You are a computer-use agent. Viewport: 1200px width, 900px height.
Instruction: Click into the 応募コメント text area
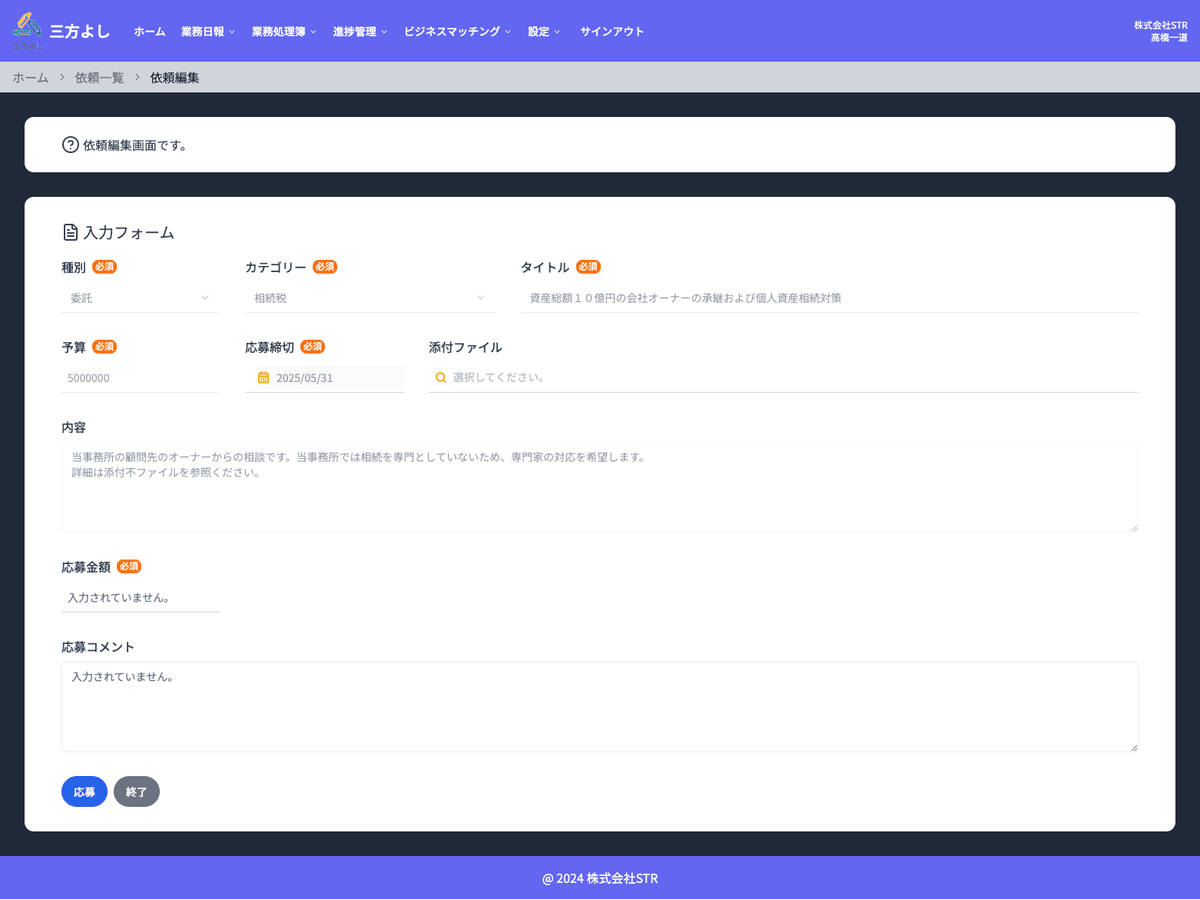(599, 706)
